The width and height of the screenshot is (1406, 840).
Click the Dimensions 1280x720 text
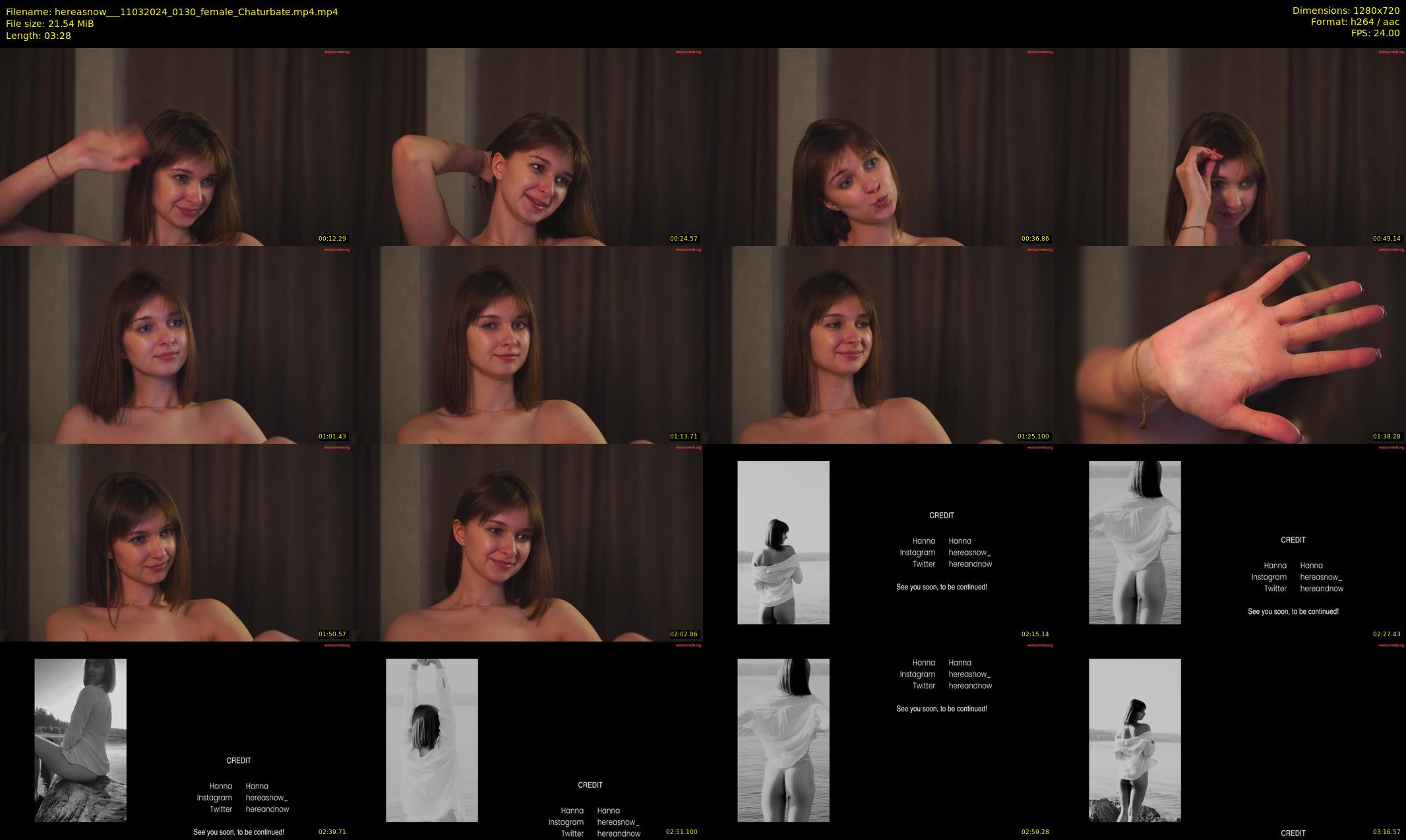[x=1345, y=11]
